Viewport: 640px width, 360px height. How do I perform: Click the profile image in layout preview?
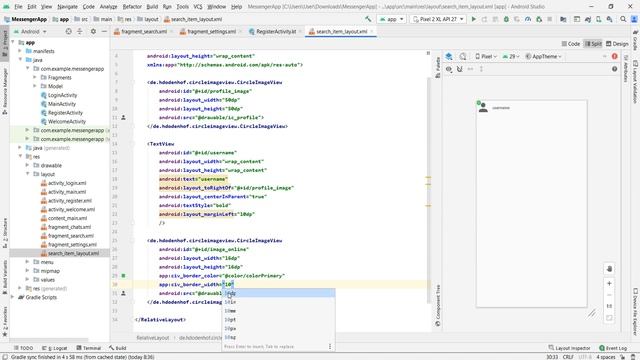click(x=483, y=107)
